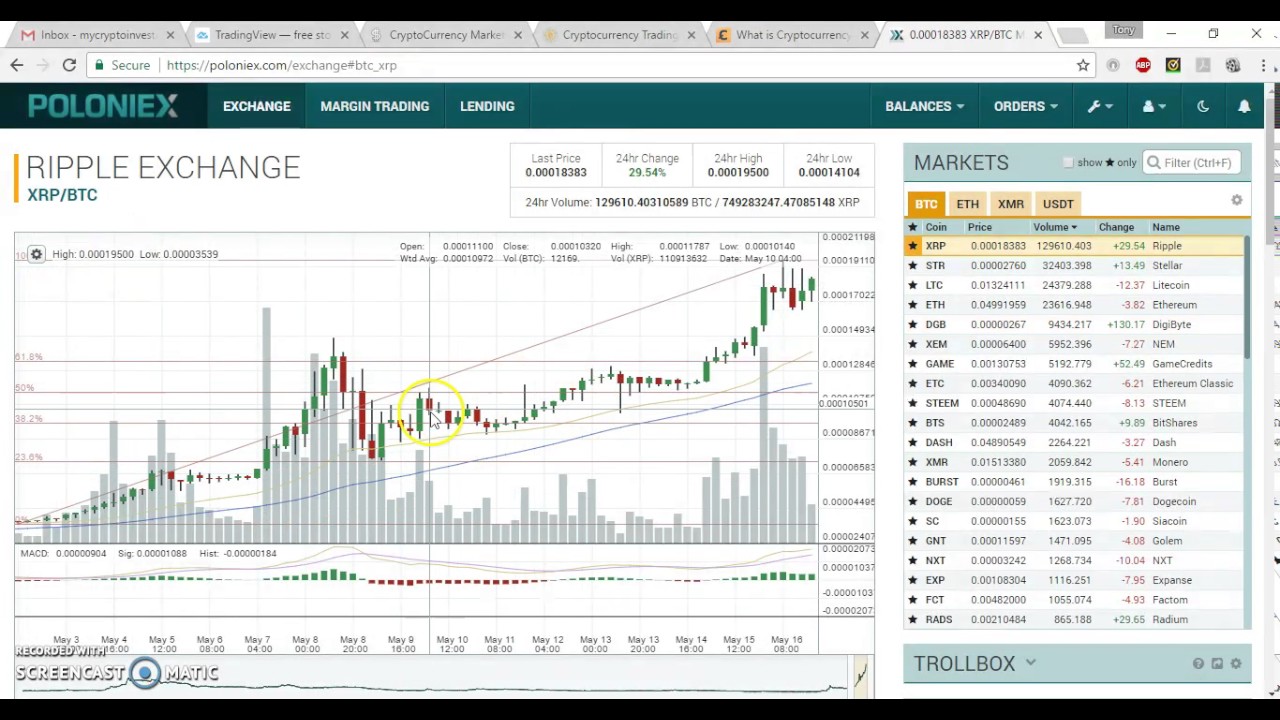1280x720 pixels.
Task: Click the Poloniex logo
Action: tap(103, 106)
